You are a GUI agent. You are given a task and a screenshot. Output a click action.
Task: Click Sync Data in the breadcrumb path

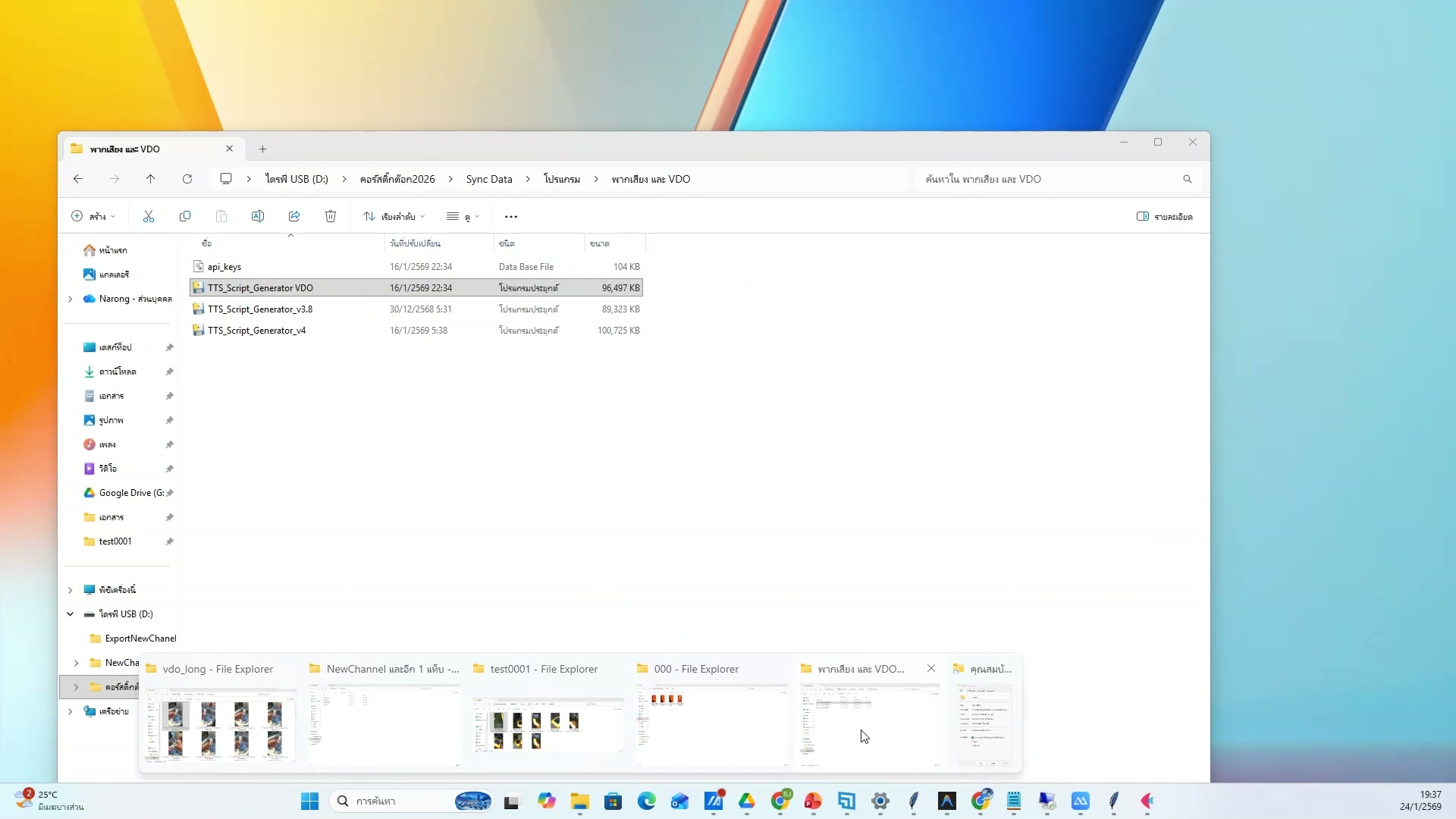point(489,179)
